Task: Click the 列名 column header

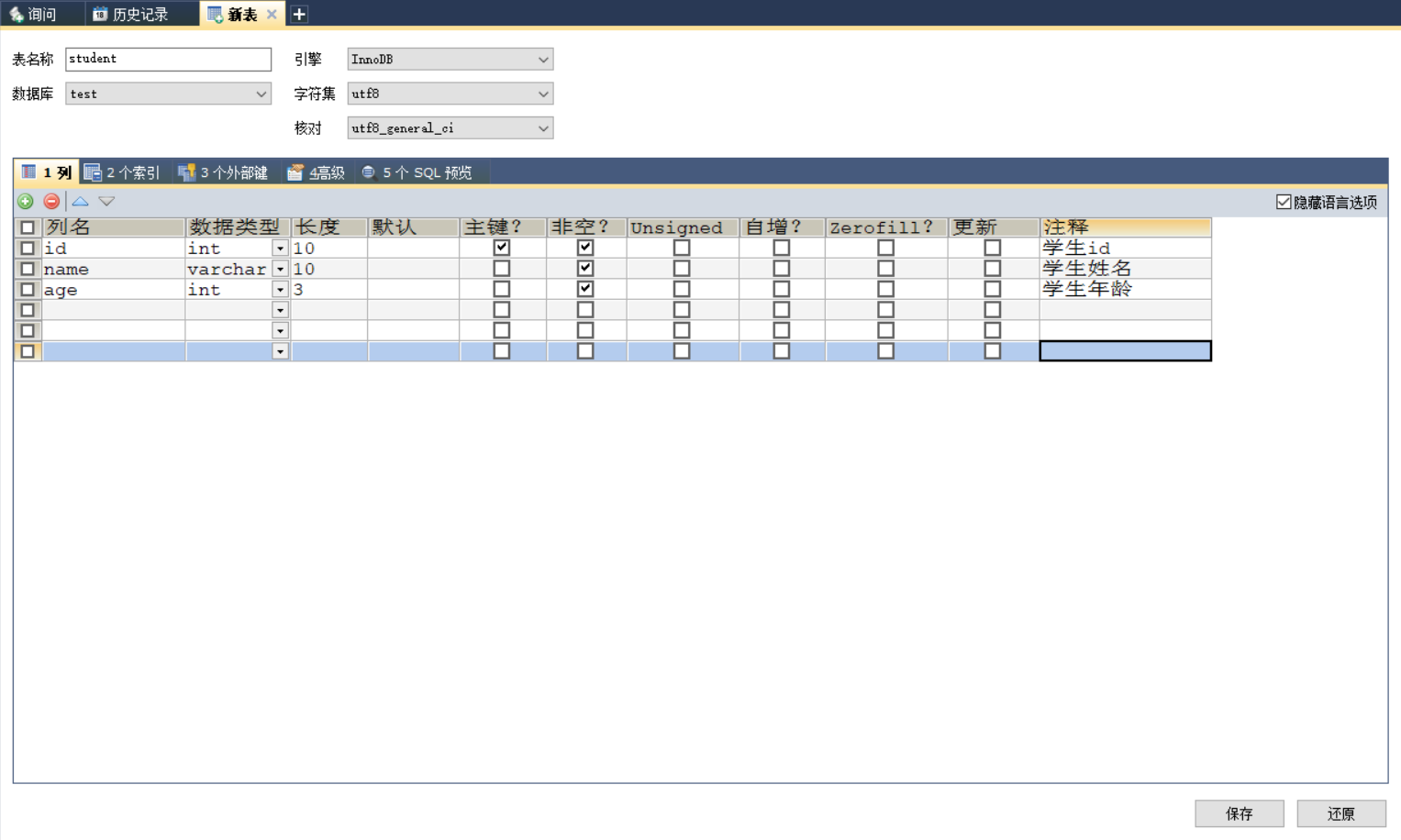Action: tap(114, 227)
